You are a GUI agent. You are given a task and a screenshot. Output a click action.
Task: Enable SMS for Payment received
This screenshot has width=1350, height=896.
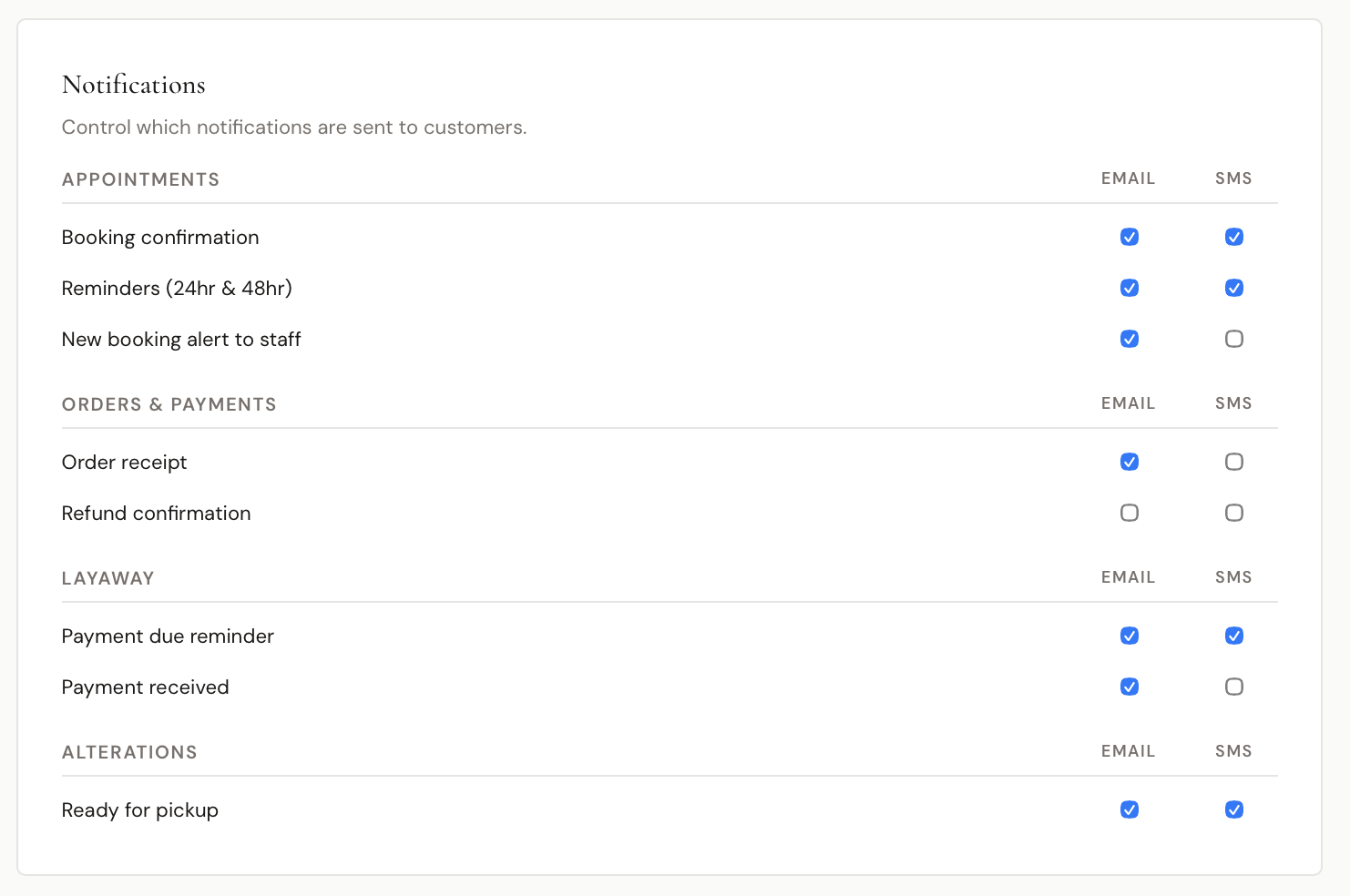[x=1234, y=687]
